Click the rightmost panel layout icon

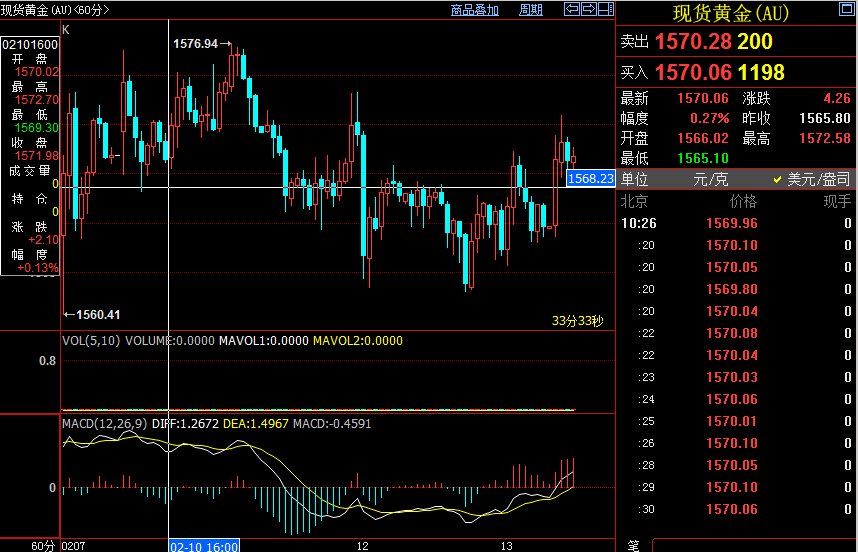coord(604,9)
